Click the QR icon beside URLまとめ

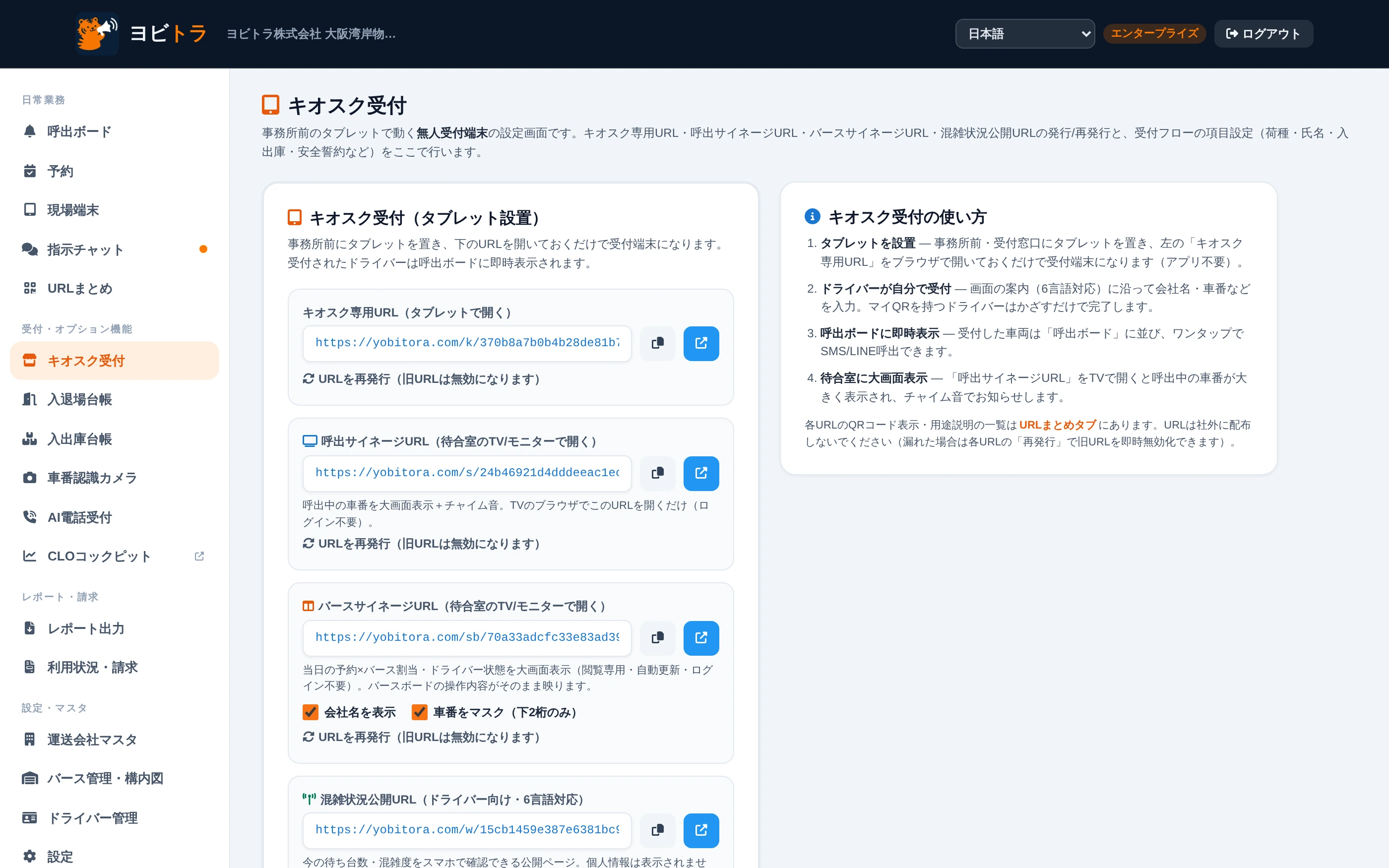(30, 288)
